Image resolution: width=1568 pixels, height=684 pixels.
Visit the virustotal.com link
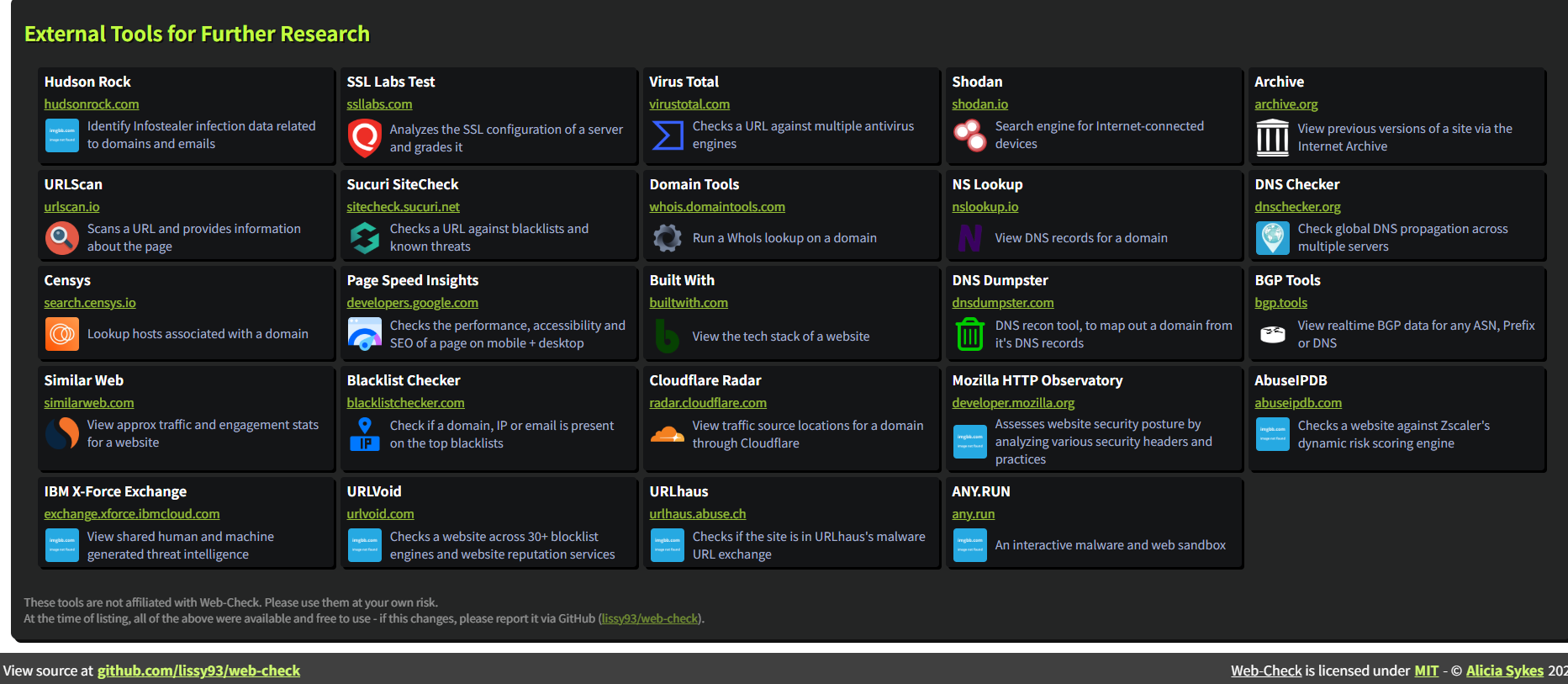coord(689,104)
